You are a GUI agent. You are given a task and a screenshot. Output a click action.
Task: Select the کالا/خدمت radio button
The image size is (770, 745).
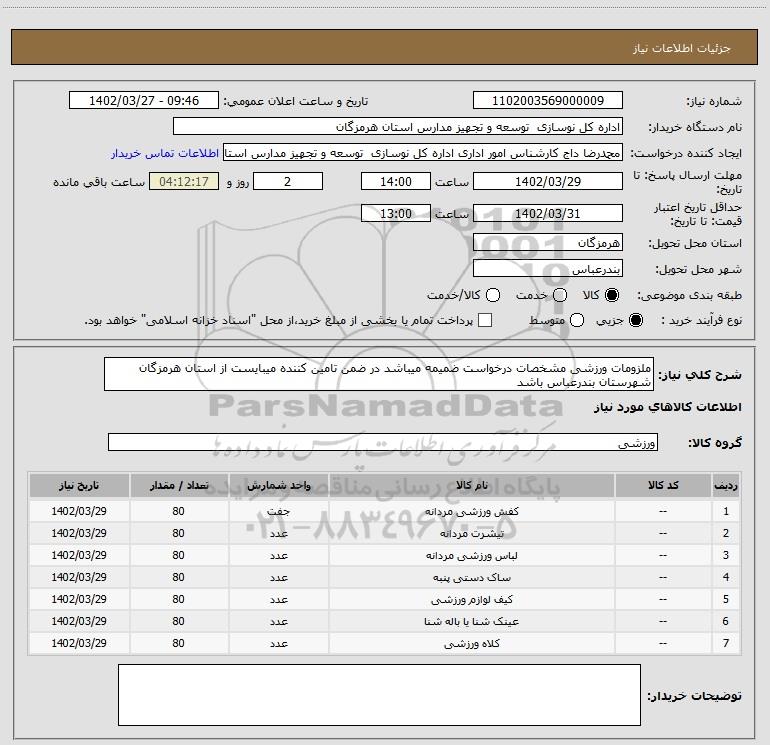493,295
